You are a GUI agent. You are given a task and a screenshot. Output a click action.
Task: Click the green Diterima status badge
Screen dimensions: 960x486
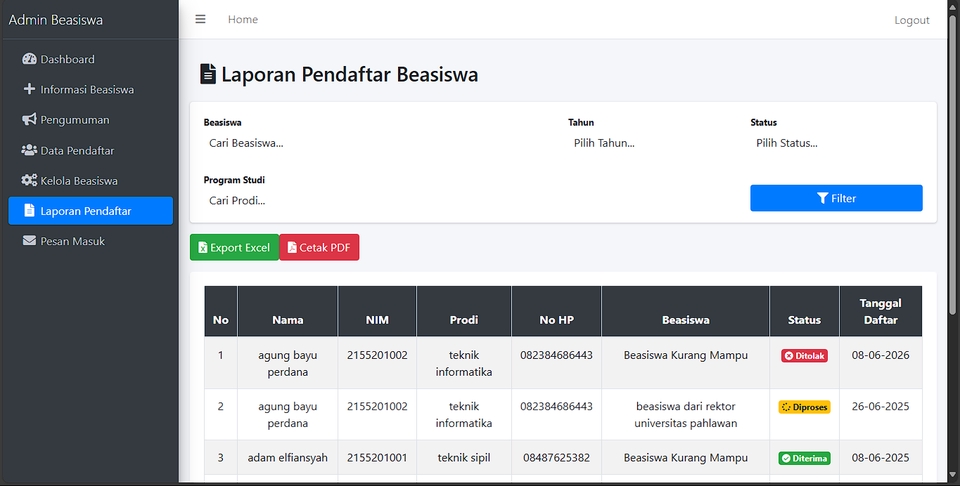pyautogui.click(x=804, y=458)
